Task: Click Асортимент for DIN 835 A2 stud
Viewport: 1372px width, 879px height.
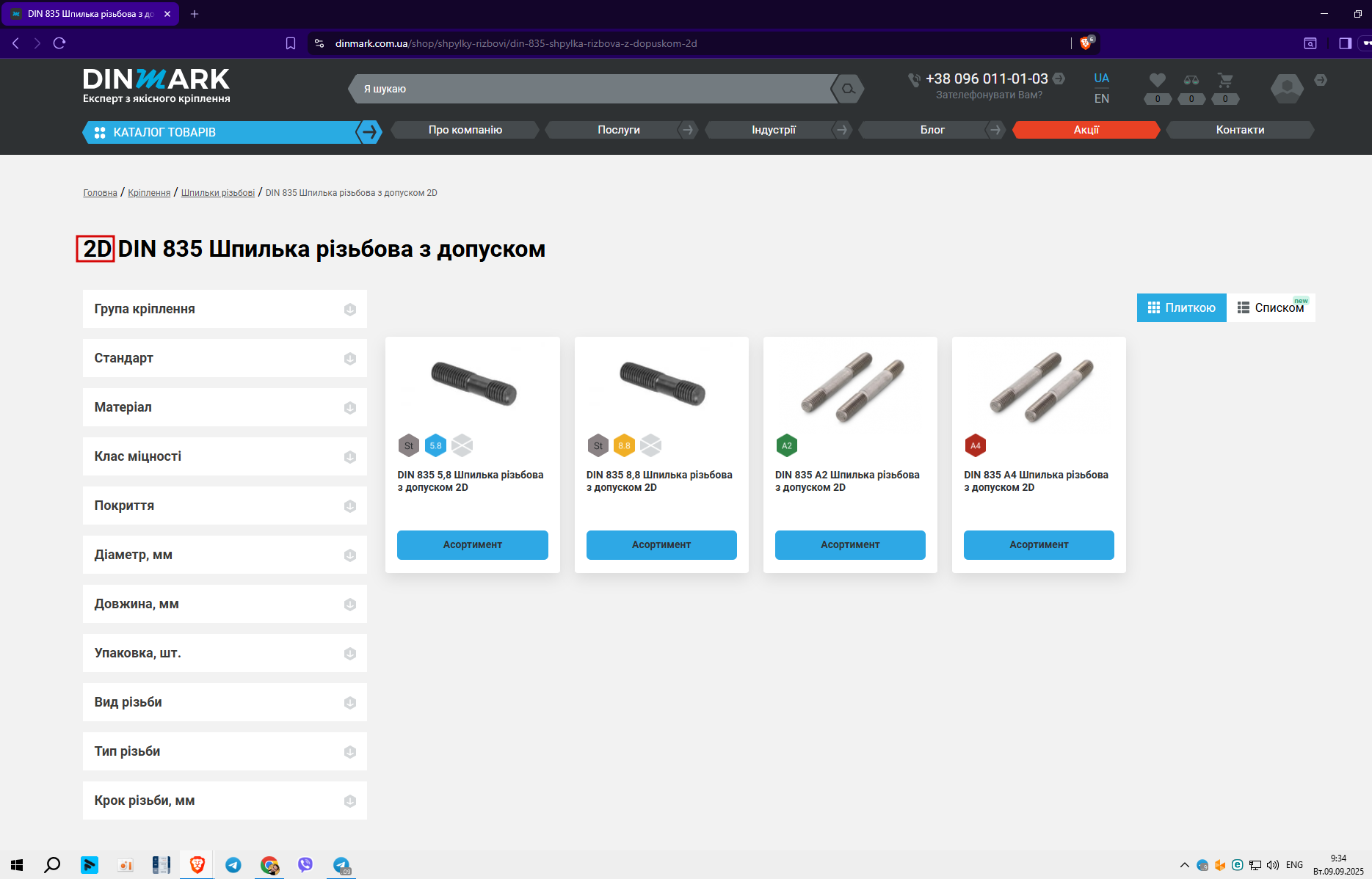Action: [850, 545]
